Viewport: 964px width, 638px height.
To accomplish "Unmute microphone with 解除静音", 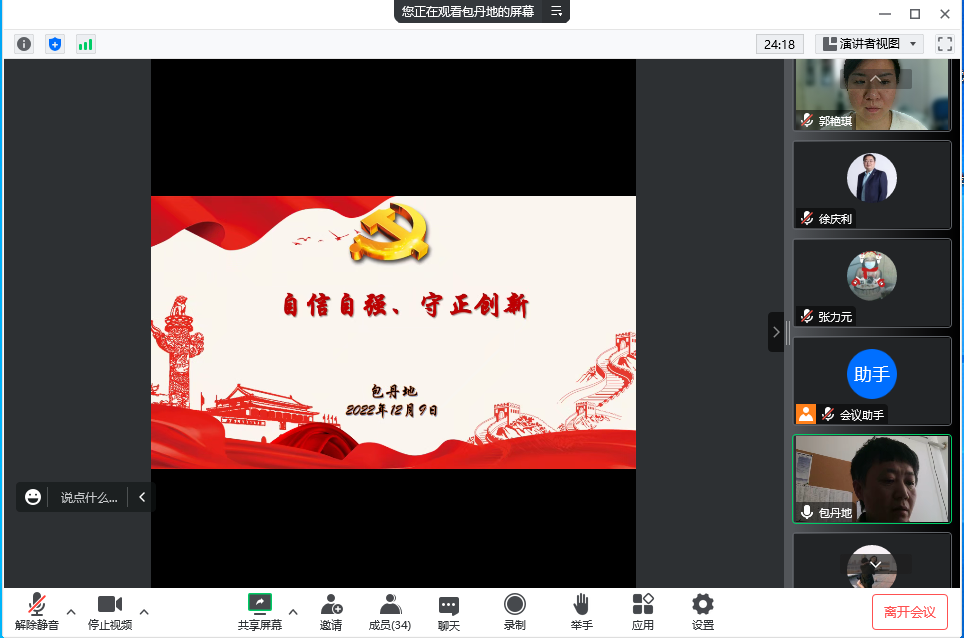I will coord(37,611).
